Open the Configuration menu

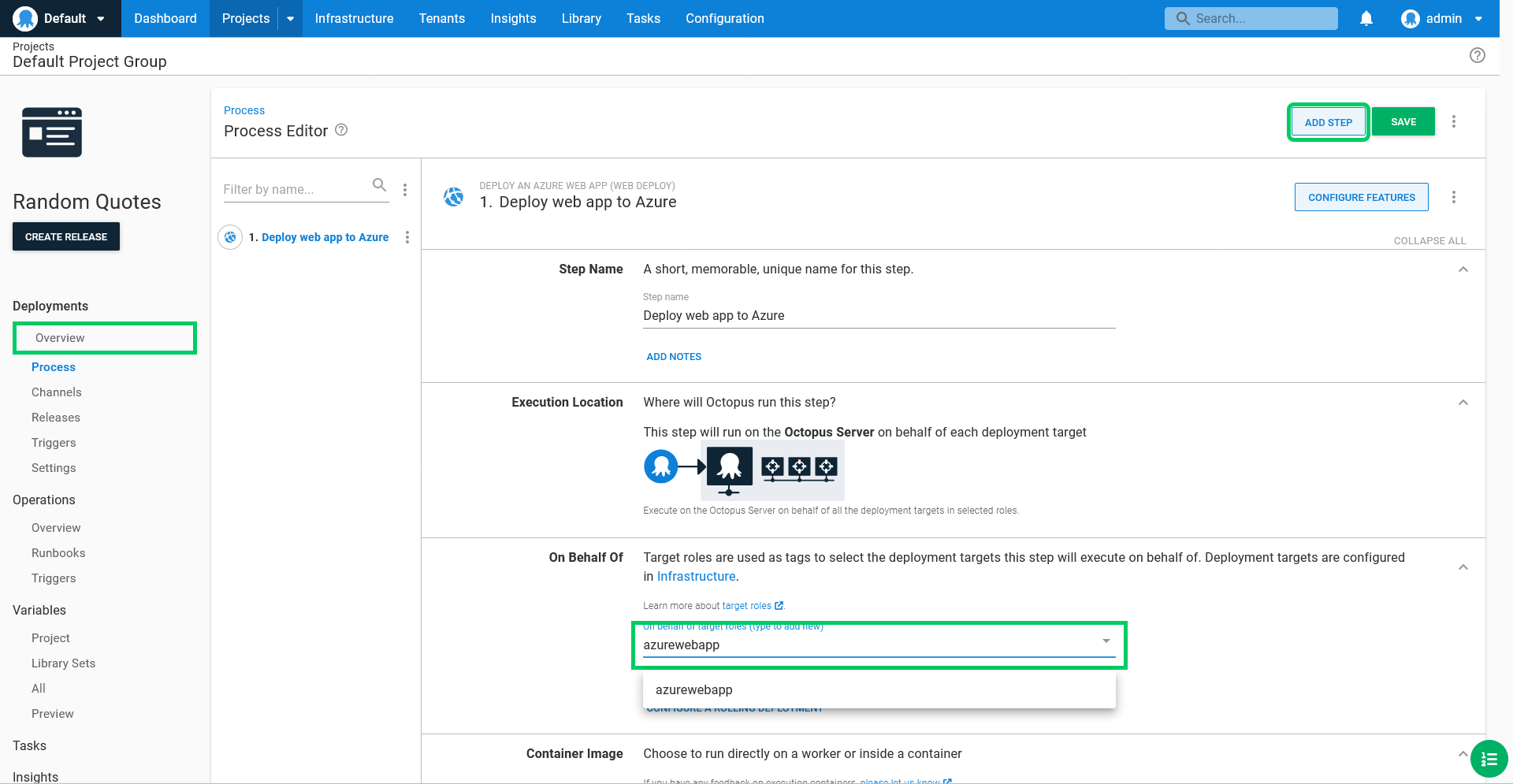coord(725,18)
